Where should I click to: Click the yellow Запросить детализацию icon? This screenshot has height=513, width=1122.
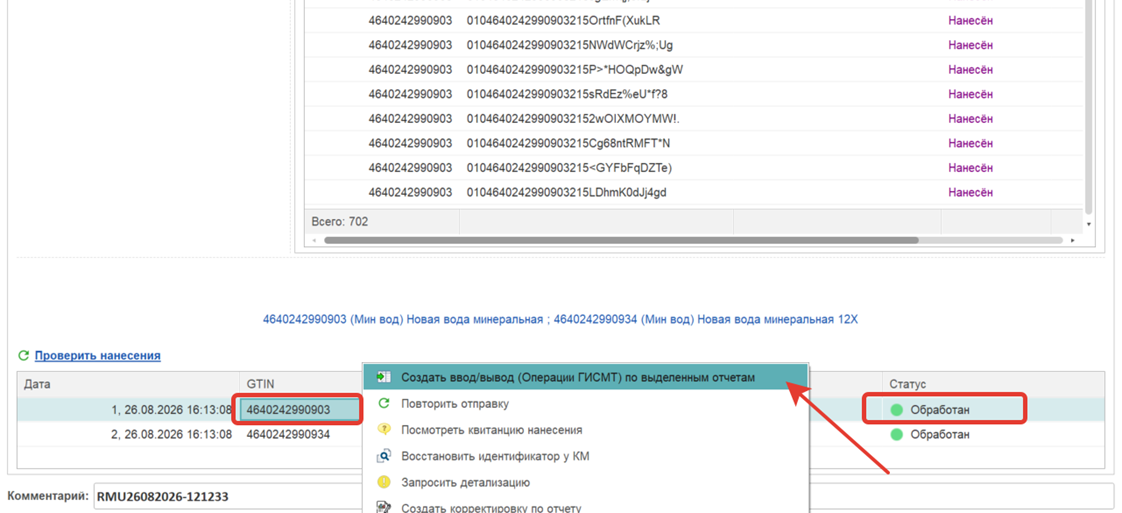coord(384,482)
